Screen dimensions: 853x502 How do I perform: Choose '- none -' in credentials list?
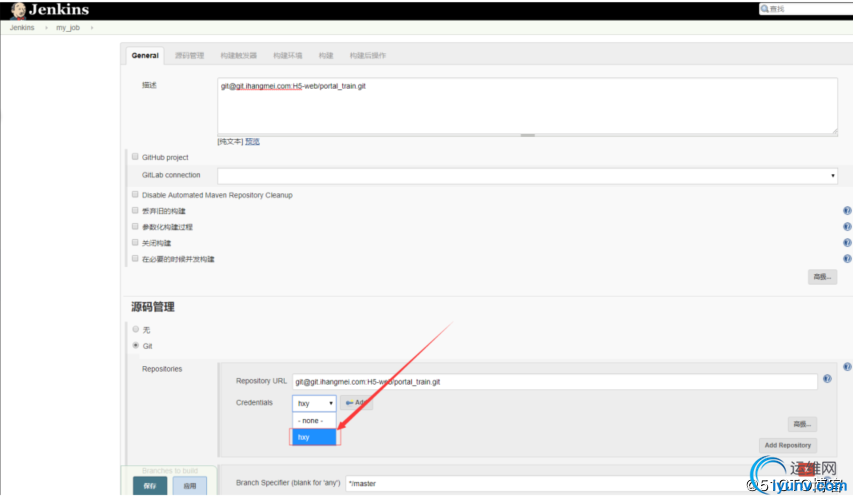click(314, 421)
